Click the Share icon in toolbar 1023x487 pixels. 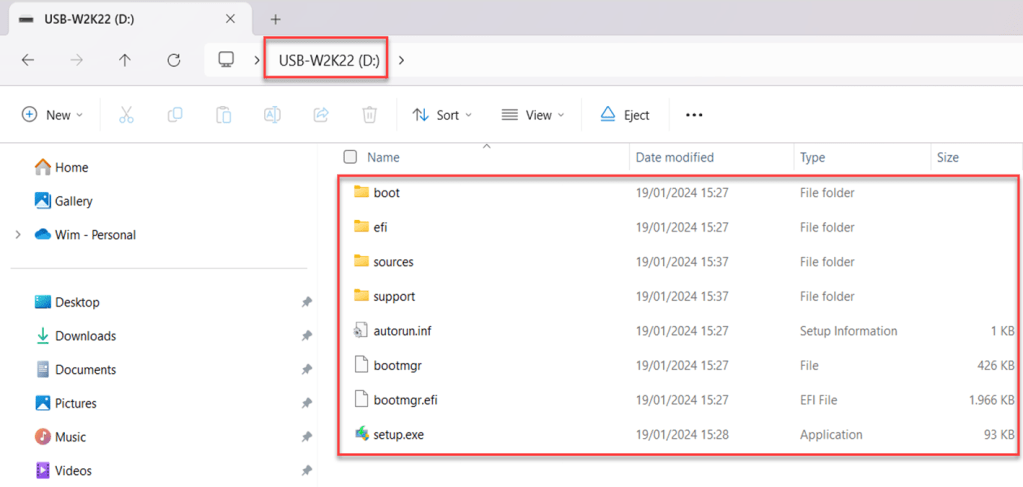(321, 115)
